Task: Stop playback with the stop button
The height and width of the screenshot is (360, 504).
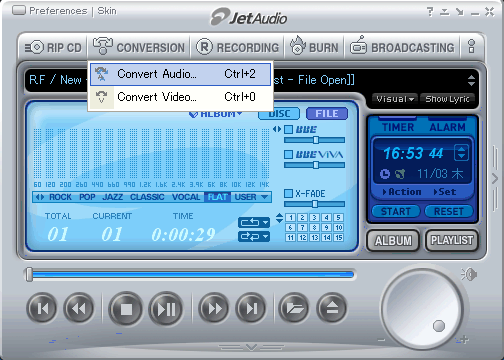Action: [x=126, y=309]
